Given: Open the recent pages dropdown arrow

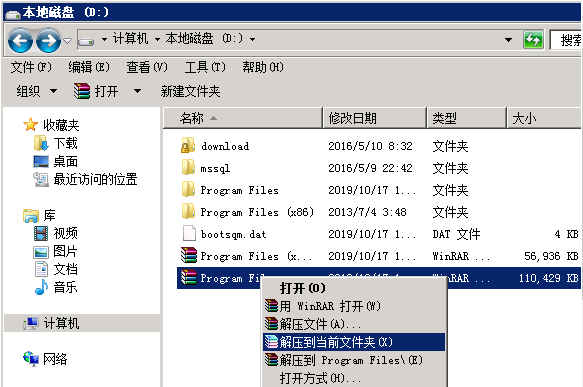Looking at the screenshot, I should (68, 40).
